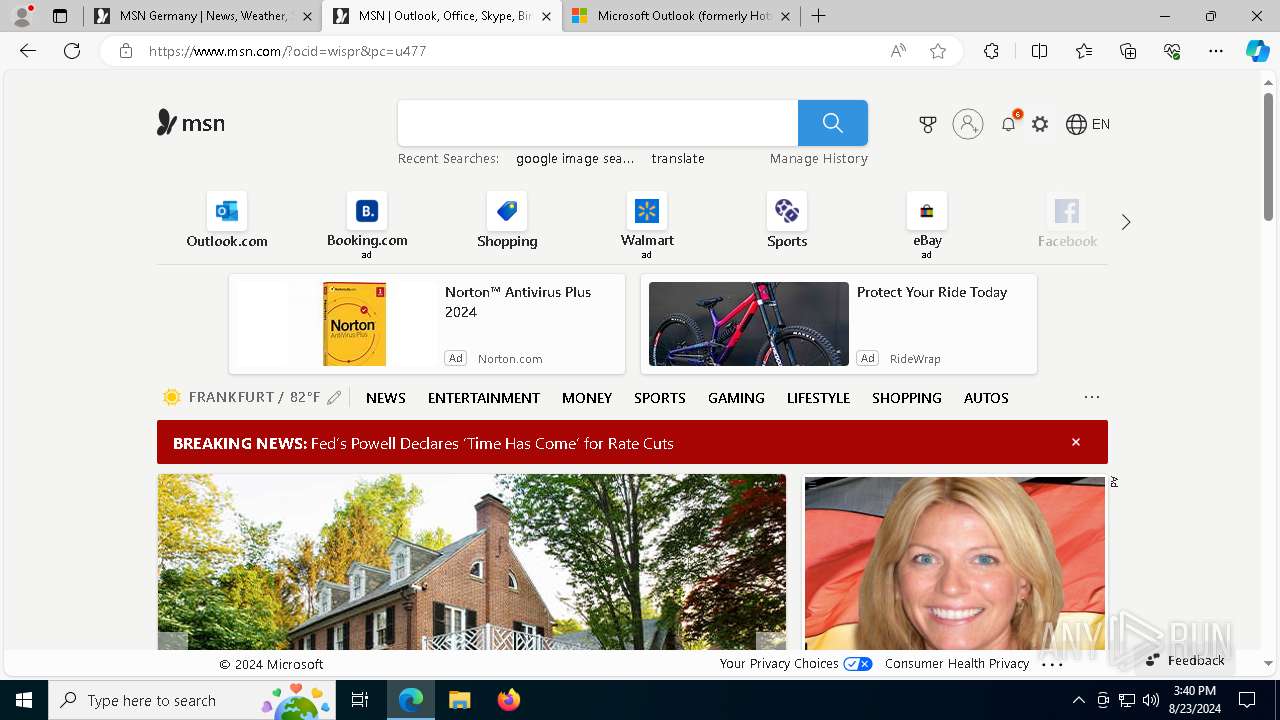Open the MONEY category
Screen dimensions: 1280x720
coord(587,398)
